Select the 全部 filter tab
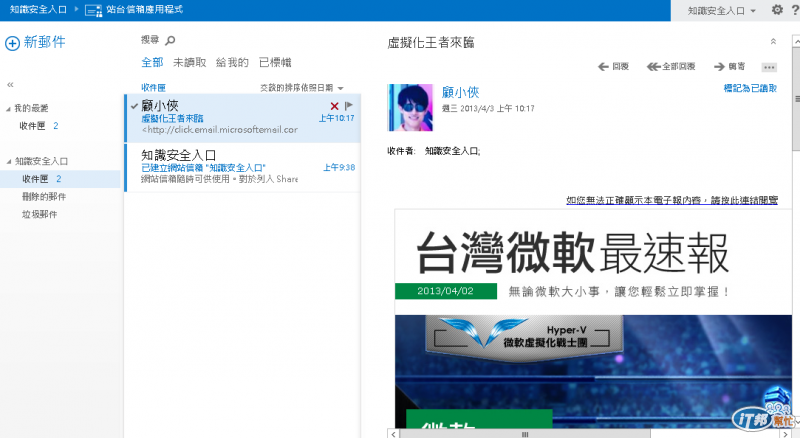This screenshot has height=438, width=800. click(x=152, y=62)
